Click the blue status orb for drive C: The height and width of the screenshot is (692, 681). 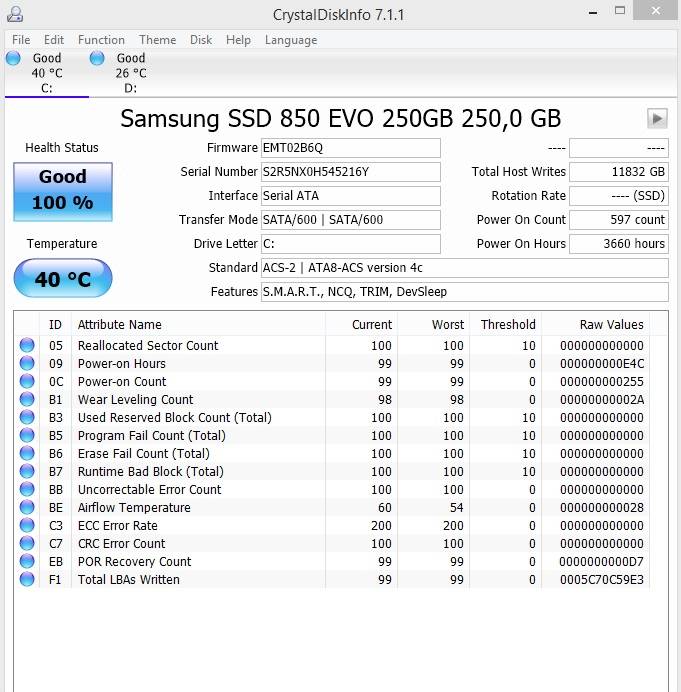(x=13, y=58)
